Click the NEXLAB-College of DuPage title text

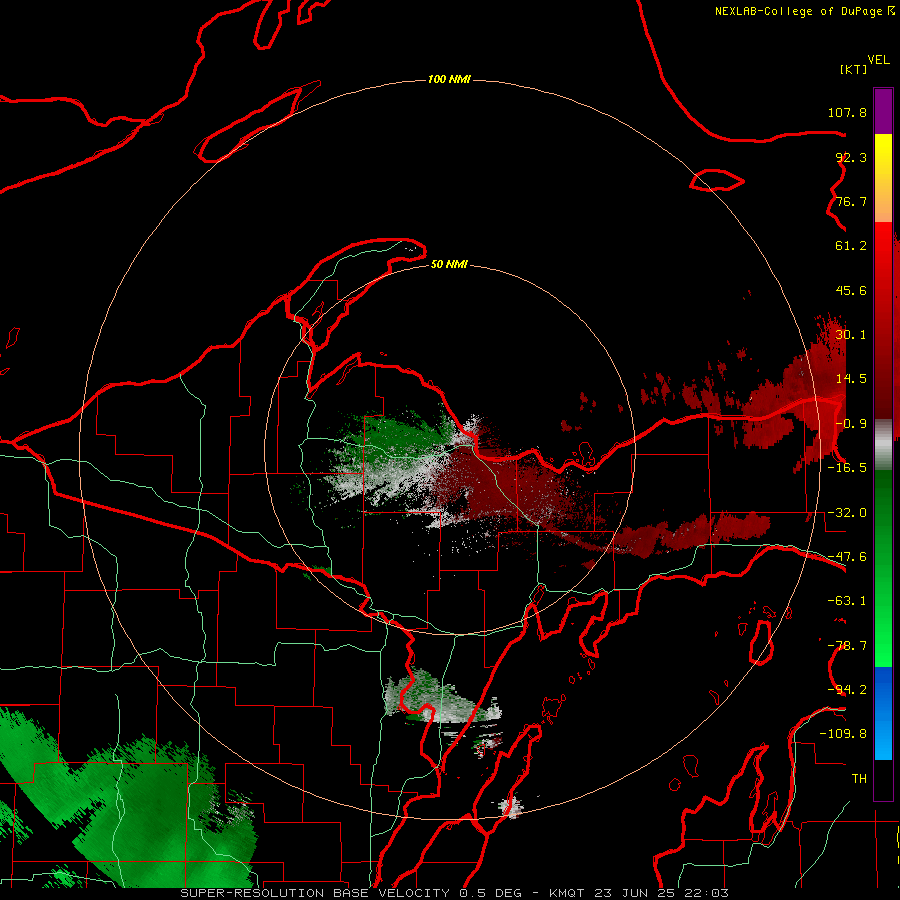coord(805,11)
